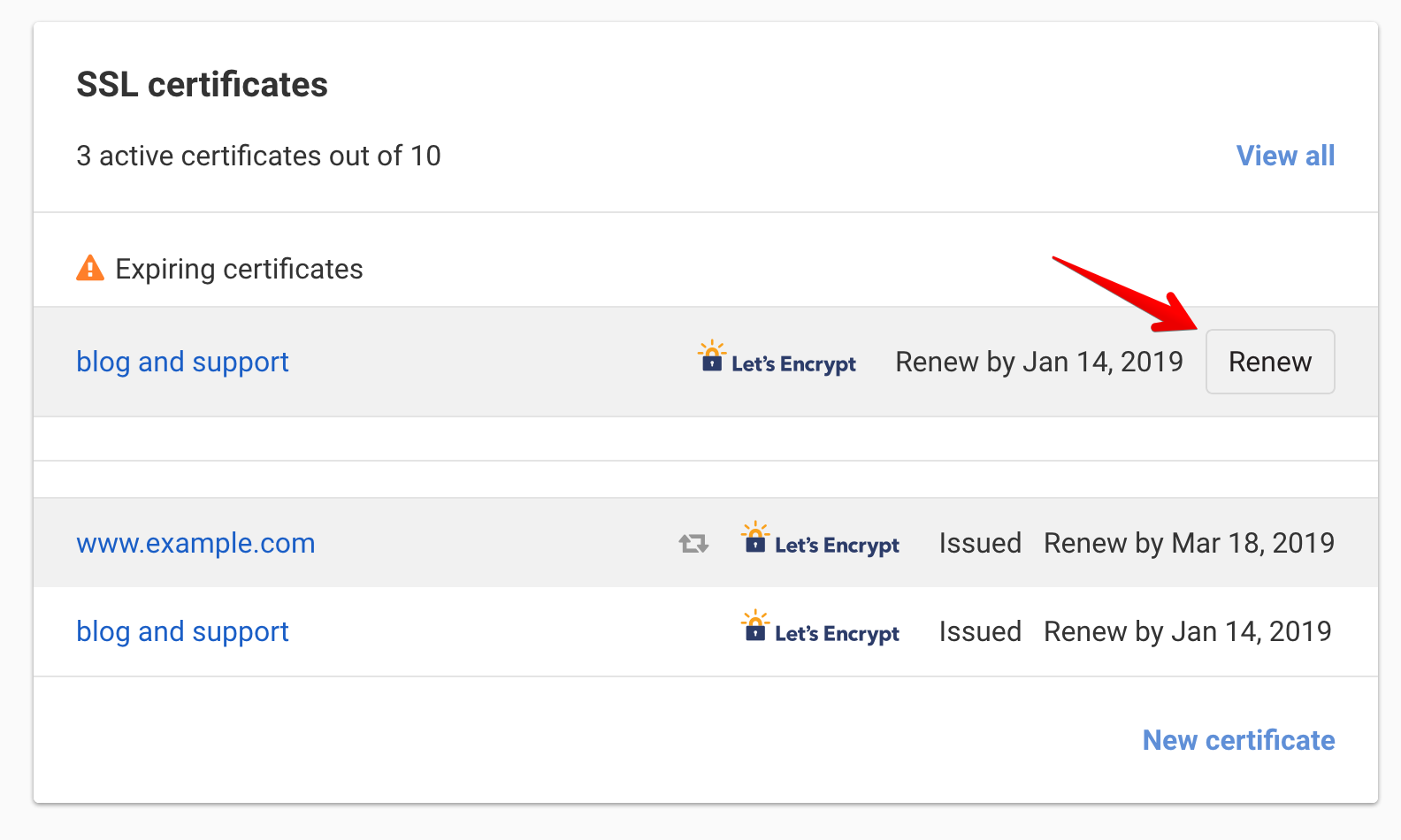
Task: Click the Renew by Jan 14, 2019 date in the bottom row
Action: 1187,631
